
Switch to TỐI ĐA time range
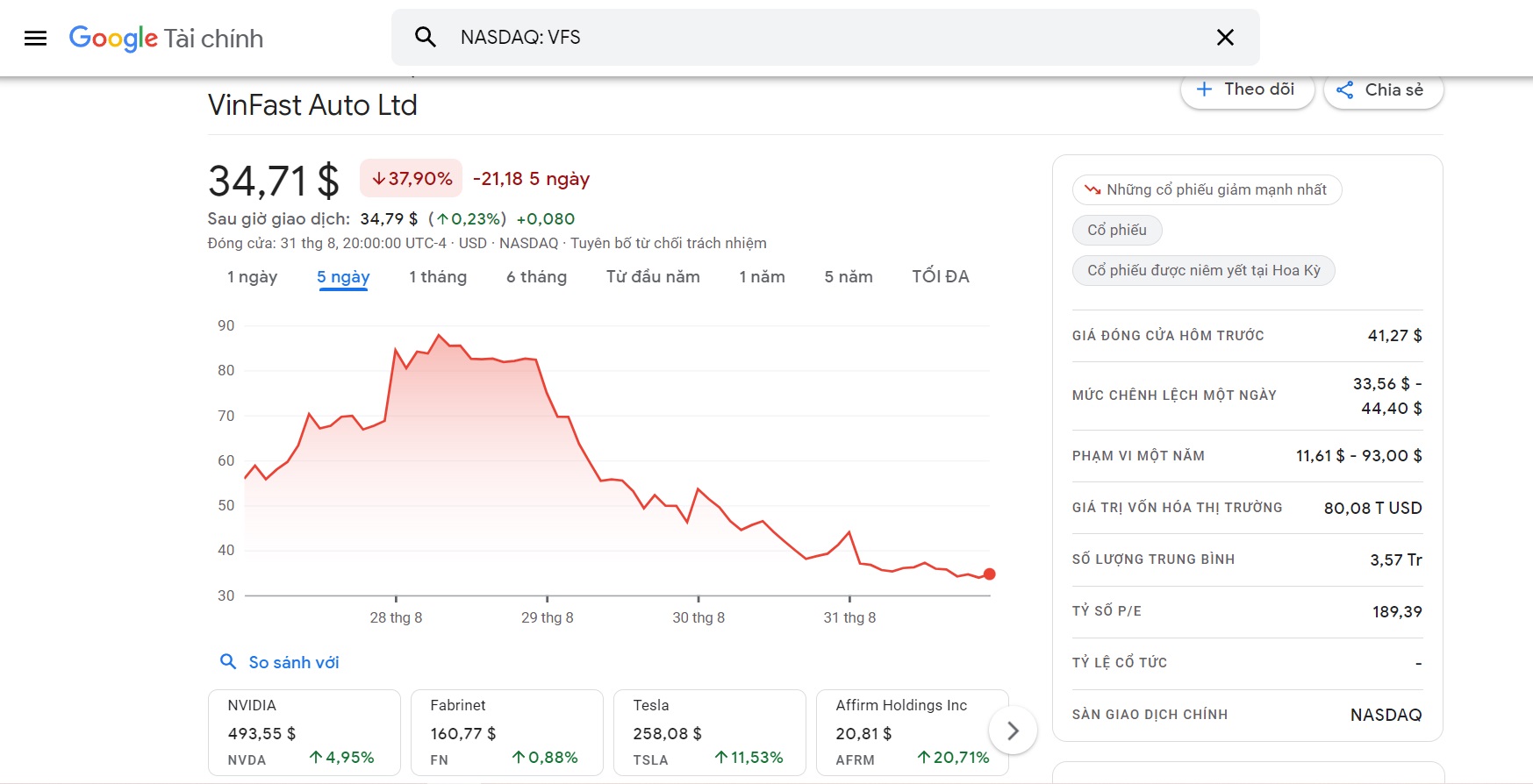point(940,277)
